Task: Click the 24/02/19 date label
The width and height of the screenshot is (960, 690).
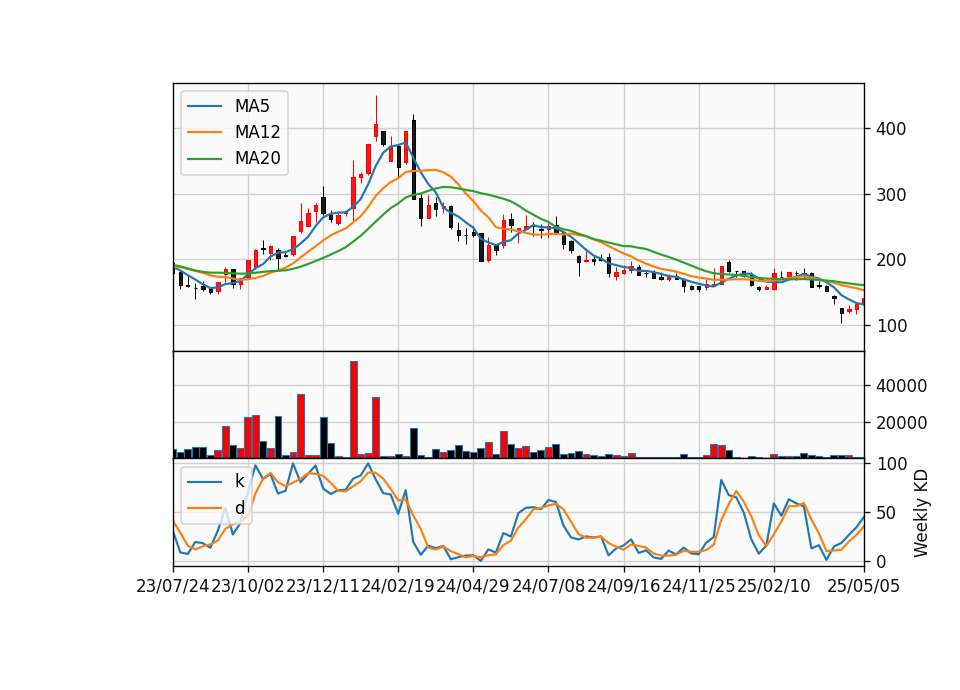Action: [398, 586]
